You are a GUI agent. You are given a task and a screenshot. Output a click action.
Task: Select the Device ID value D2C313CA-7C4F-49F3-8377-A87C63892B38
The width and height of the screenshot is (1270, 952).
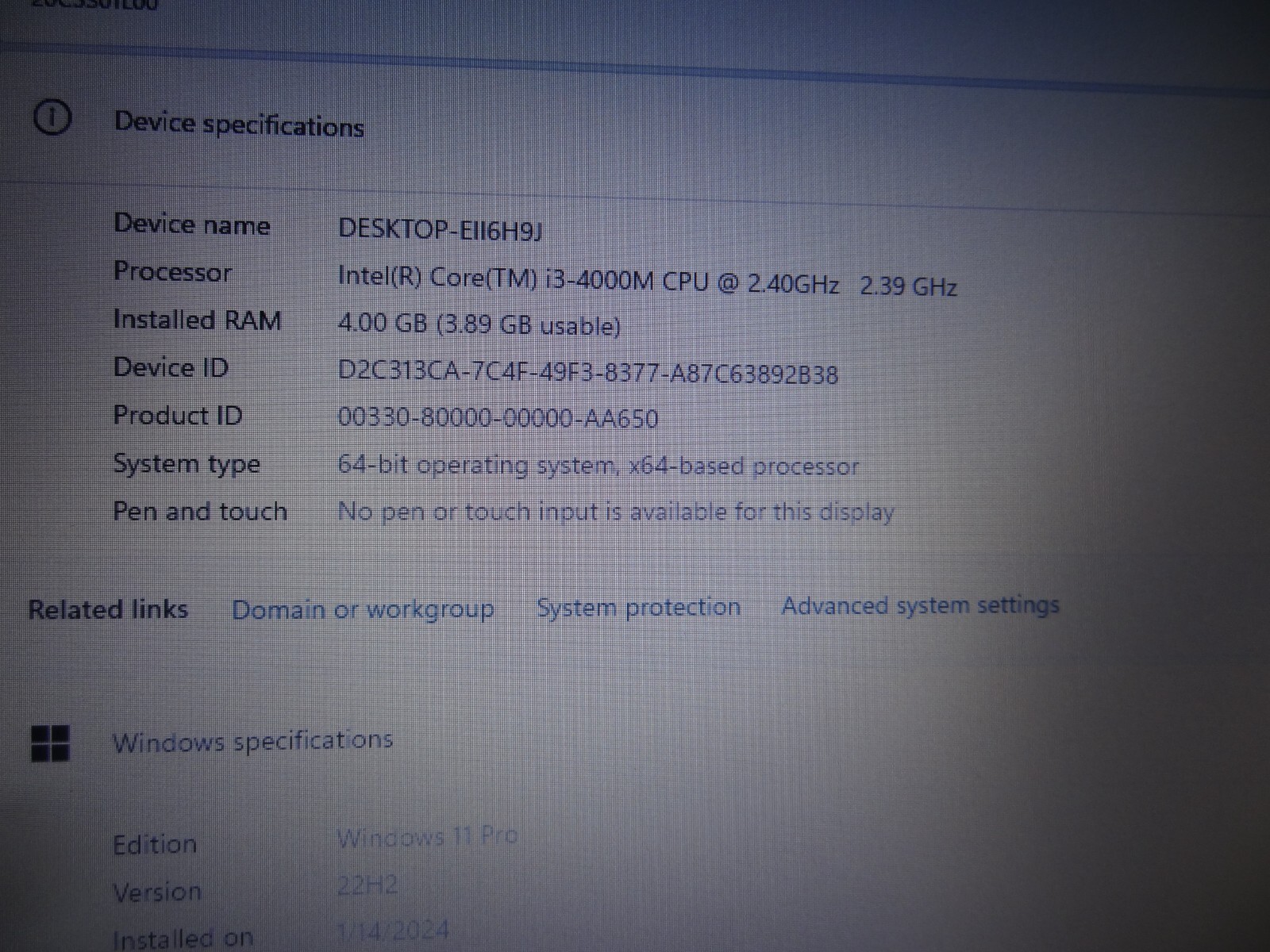point(587,371)
